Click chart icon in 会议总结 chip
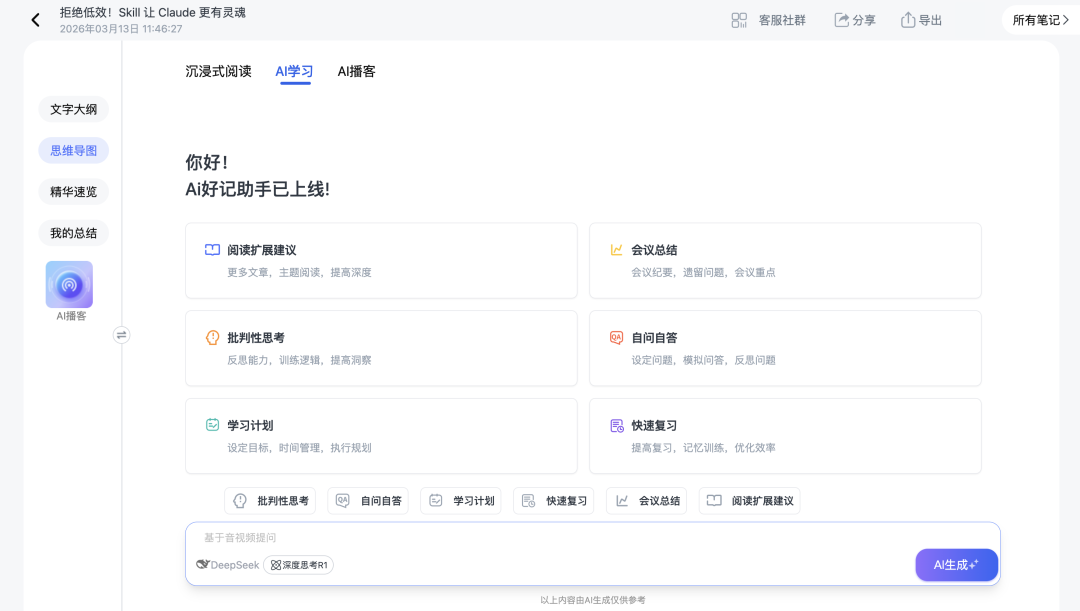The image size is (1080, 611). click(x=621, y=501)
